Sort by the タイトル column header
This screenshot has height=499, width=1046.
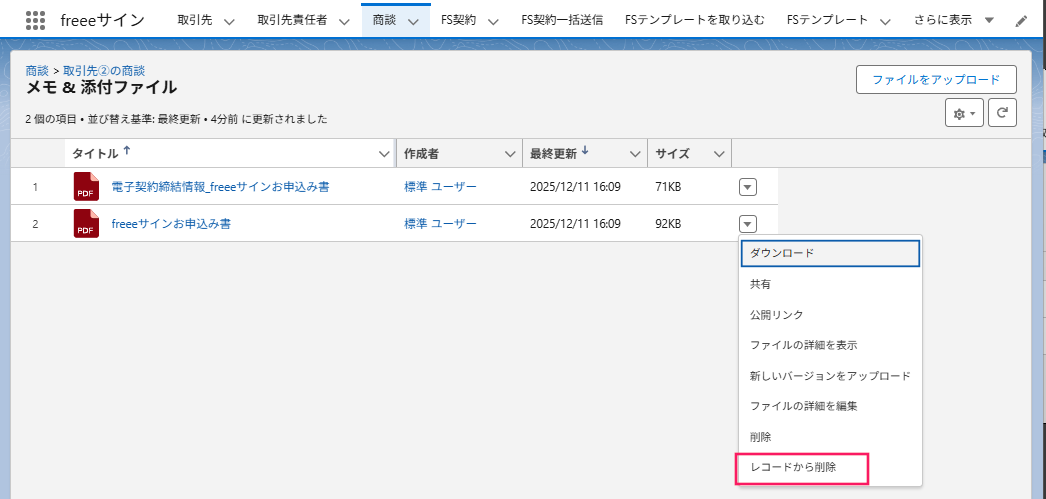95,154
